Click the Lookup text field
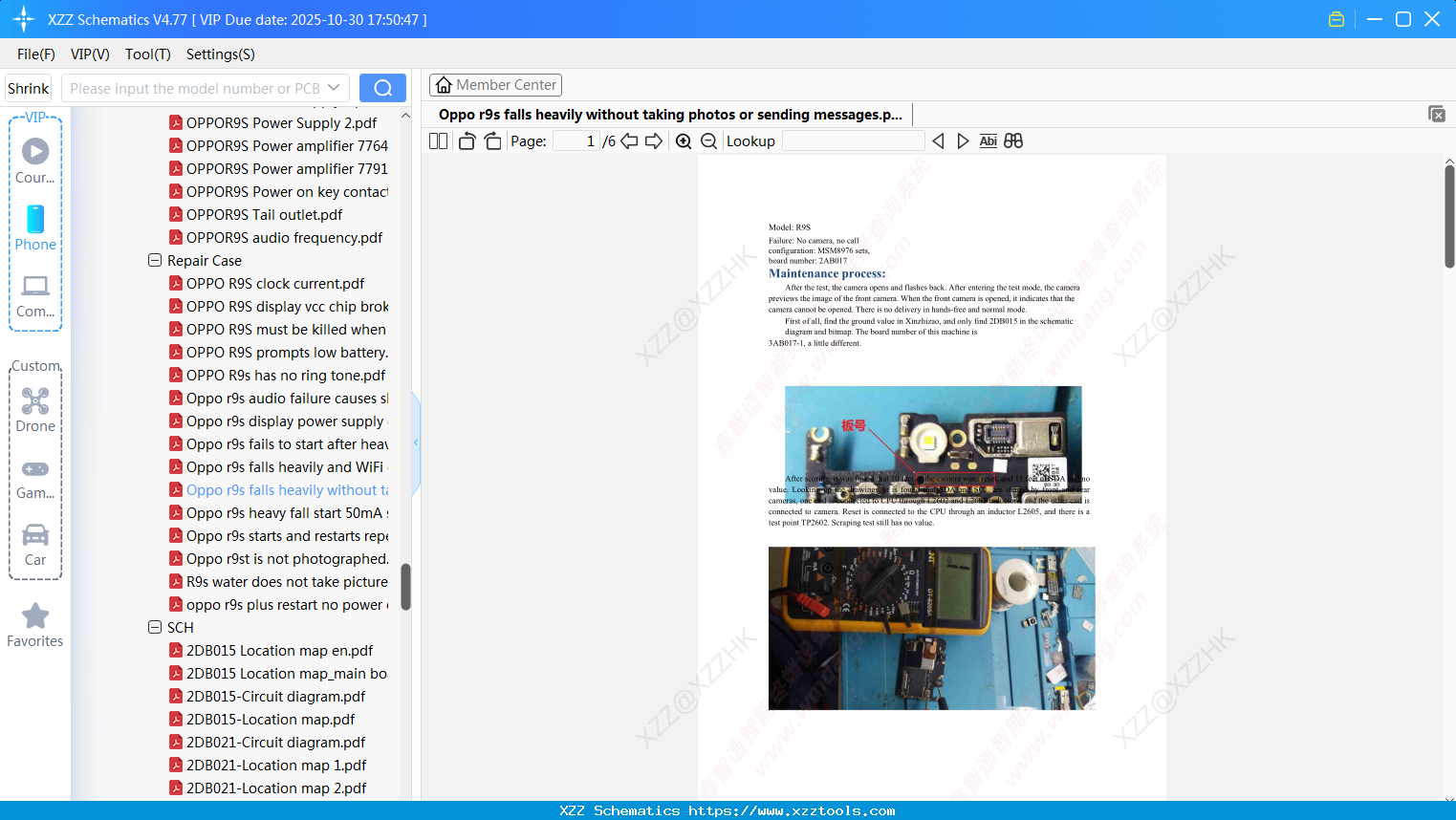 pos(853,141)
